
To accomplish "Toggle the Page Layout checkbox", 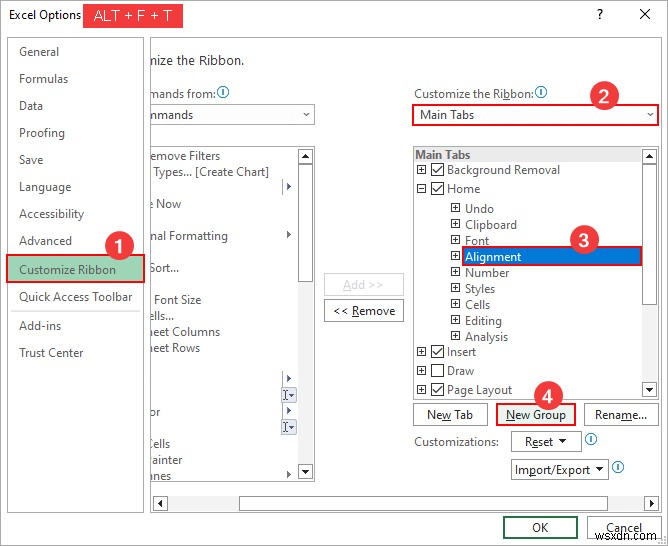I will (x=438, y=389).
